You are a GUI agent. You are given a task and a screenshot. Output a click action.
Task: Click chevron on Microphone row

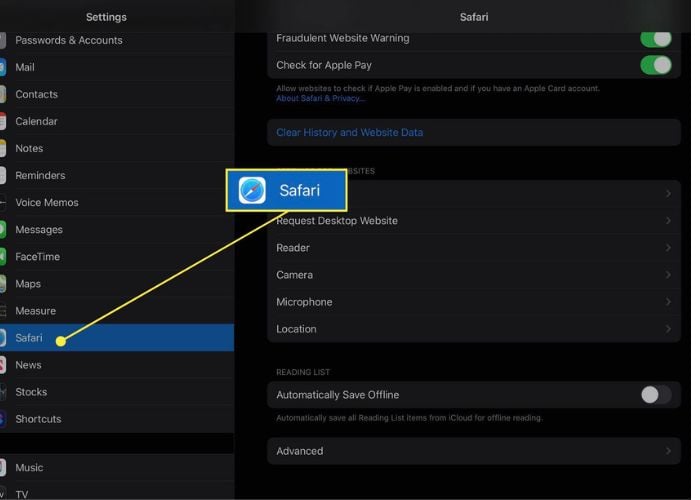click(x=668, y=302)
